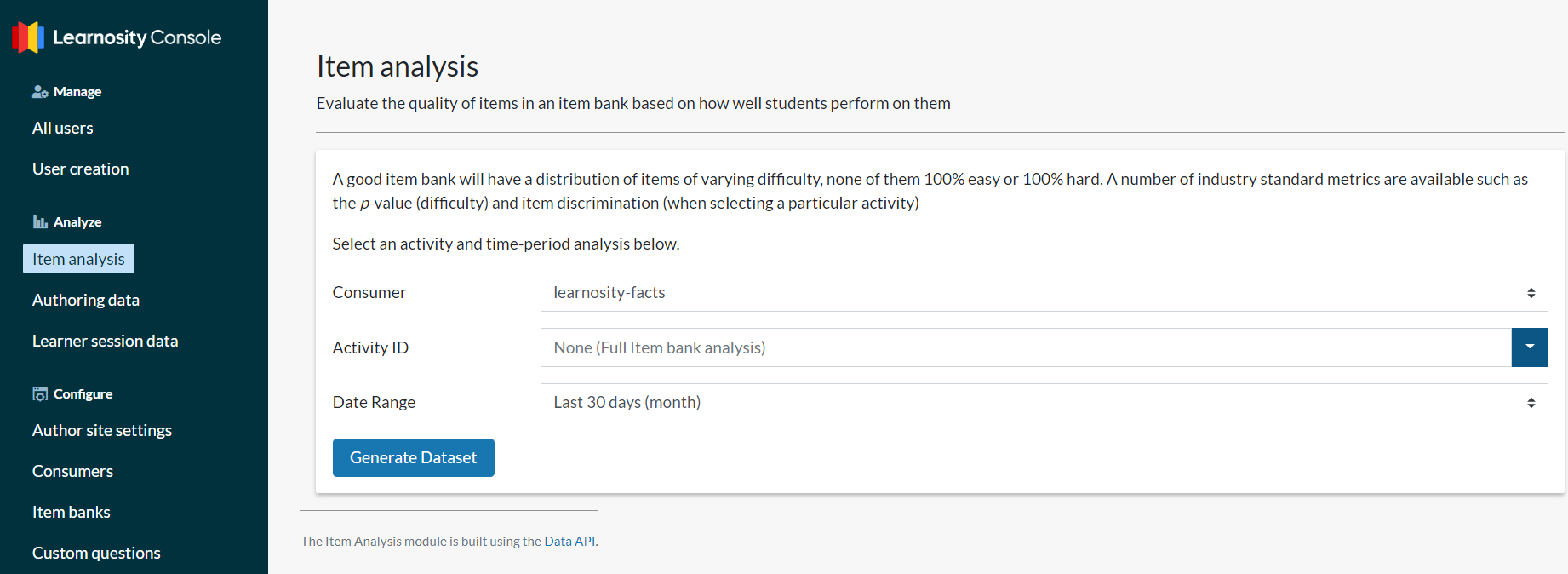Click the Learnosity Console logo icon
The width and height of the screenshot is (1568, 574).
[28, 37]
